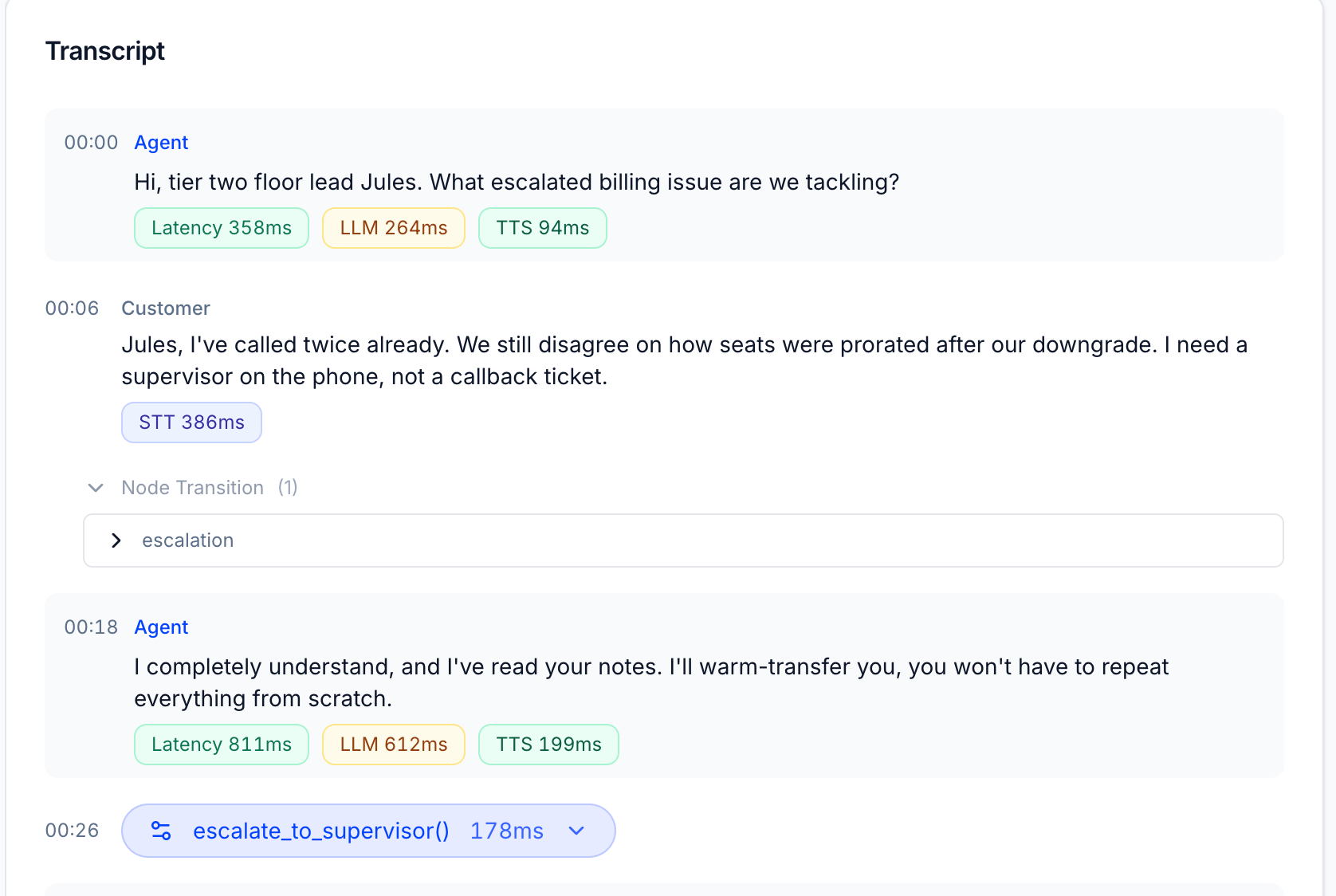The height and width of the screenshot is (896, 1336).
Task: Click the Node Transition label text
Action: tap(192, 488)
